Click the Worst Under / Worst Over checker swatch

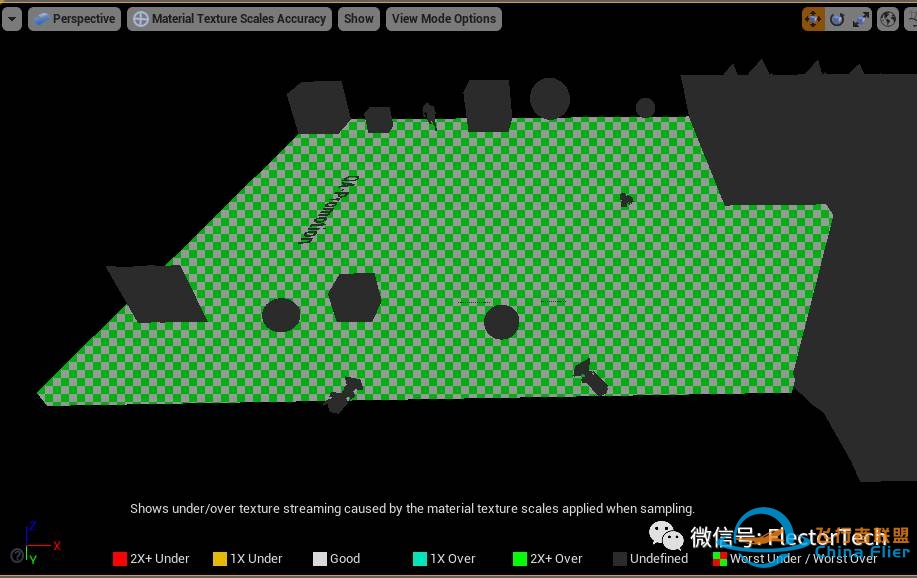719,559
